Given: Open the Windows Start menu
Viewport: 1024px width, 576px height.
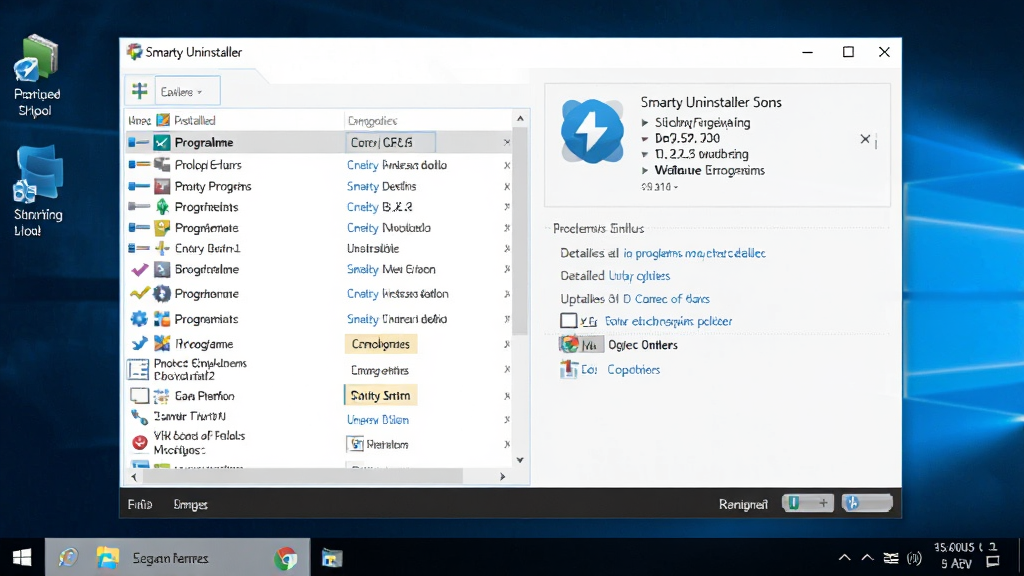Looking at the screenshot, I should click(22, 558).
